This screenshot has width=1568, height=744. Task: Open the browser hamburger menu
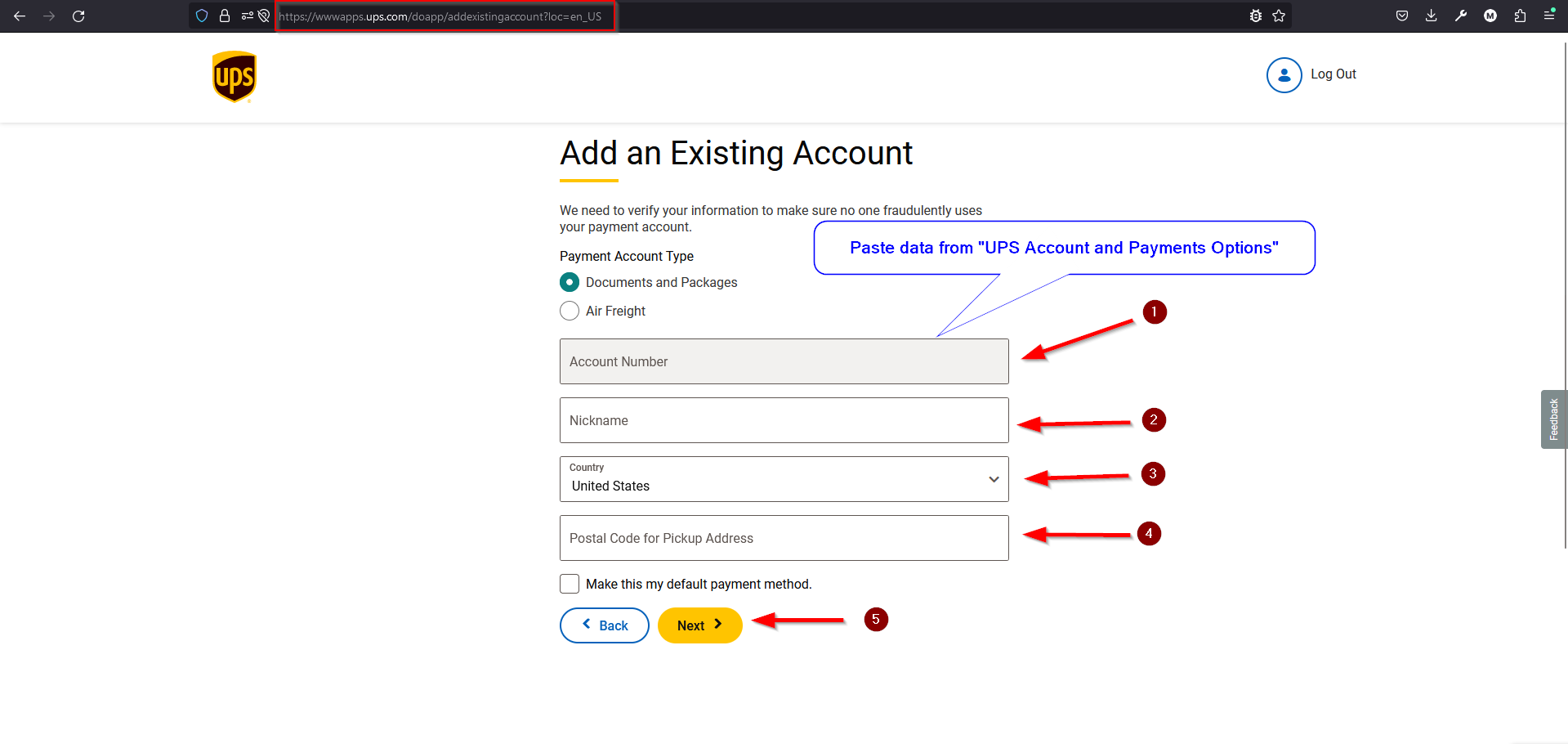coord(1549,16)
